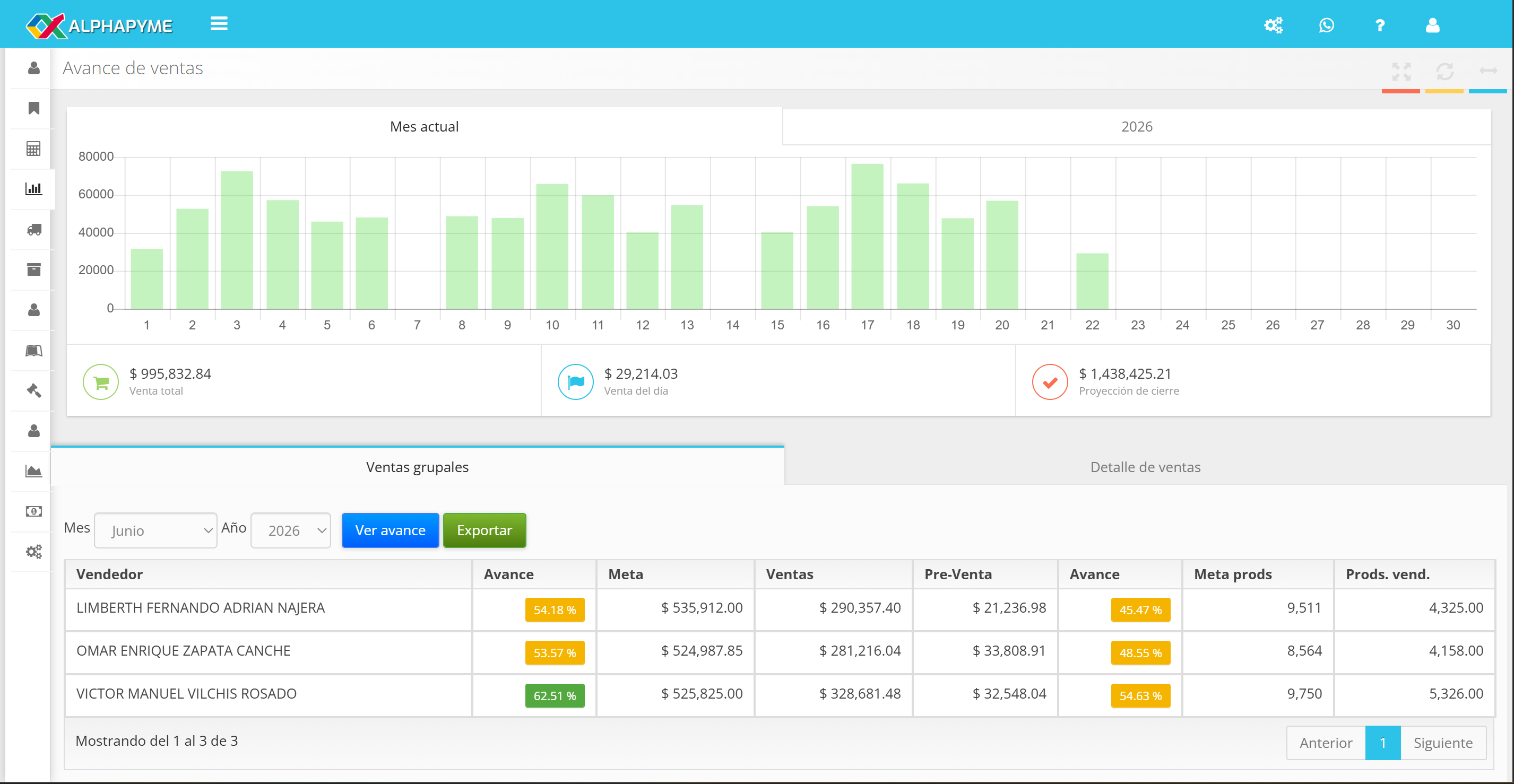Click the 54.18 % progress badge
This screenshot has height=784, width=1514.
point(555,609)
